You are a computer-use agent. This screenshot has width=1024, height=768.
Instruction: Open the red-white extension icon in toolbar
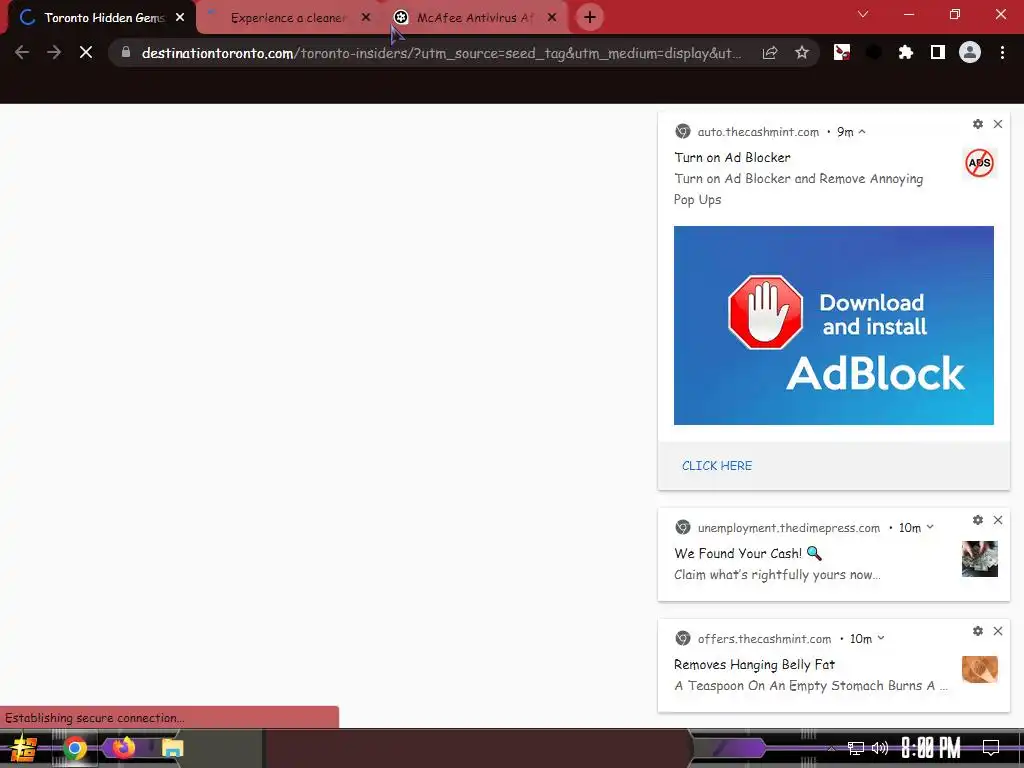tap(842, 53)
